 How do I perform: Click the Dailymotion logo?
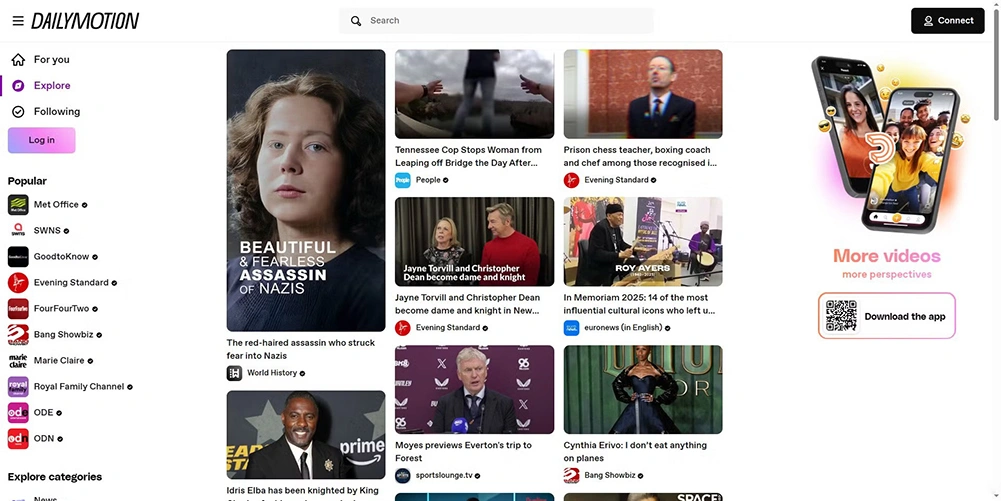(x=85, y=21)
